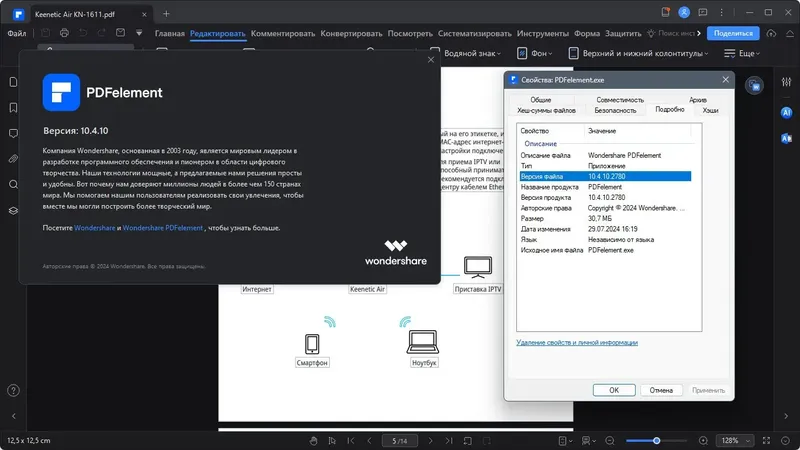Switch to the Общие tab in properties
800x450 pixels.
(x=540, y=100)
